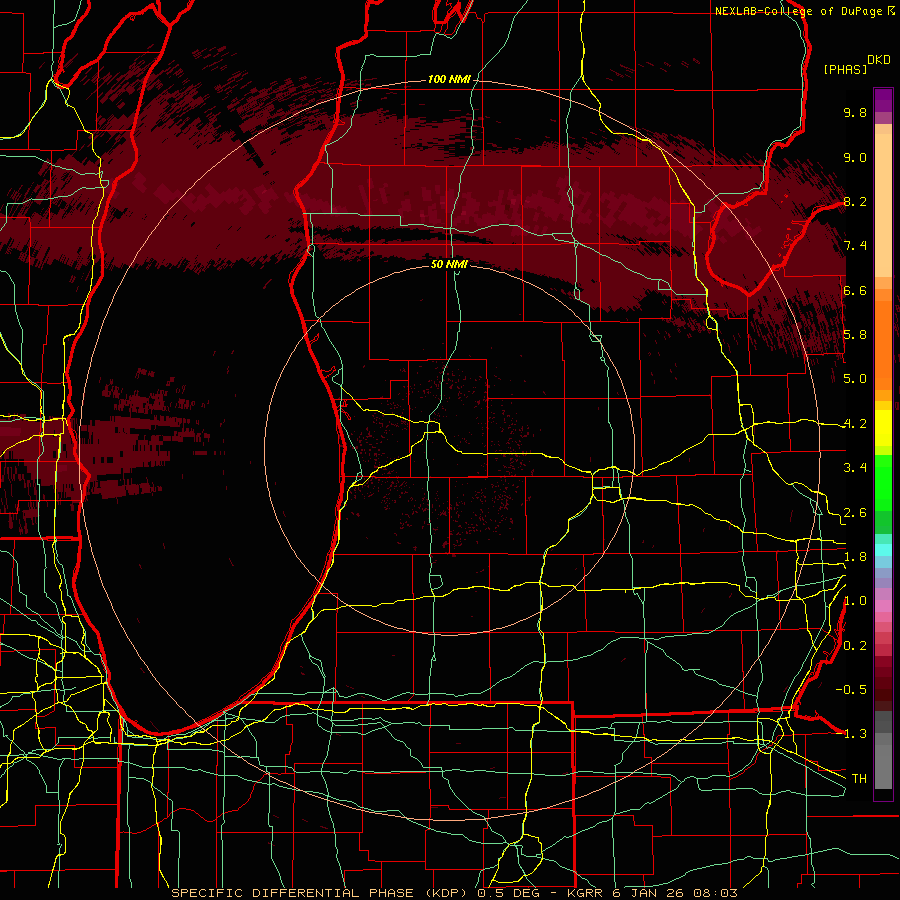Click the 5.0 scale value
This screenshot has height=900, width=900.
[855, 379]
